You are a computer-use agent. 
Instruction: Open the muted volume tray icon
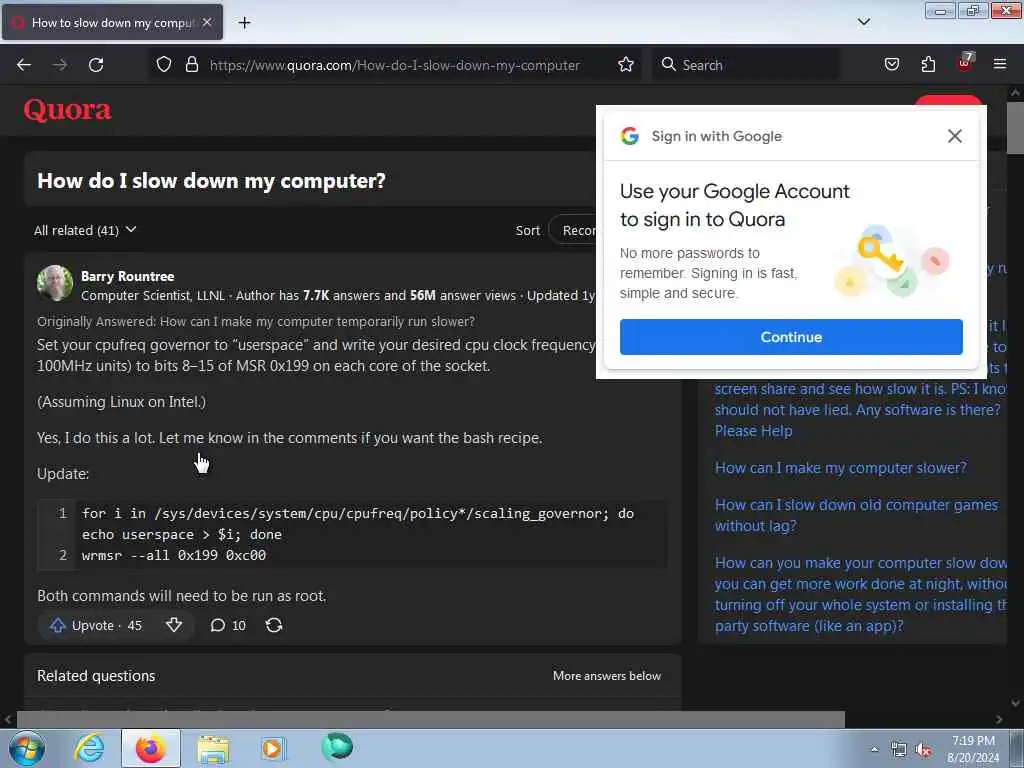(923, 750)
